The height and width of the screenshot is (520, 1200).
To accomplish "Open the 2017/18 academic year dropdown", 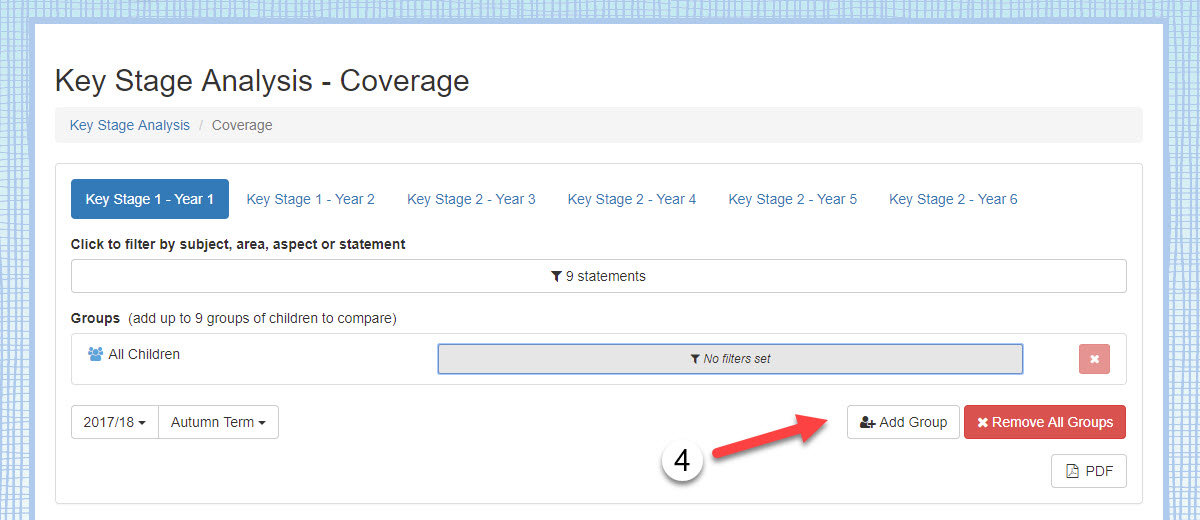I will pos(115,422).
